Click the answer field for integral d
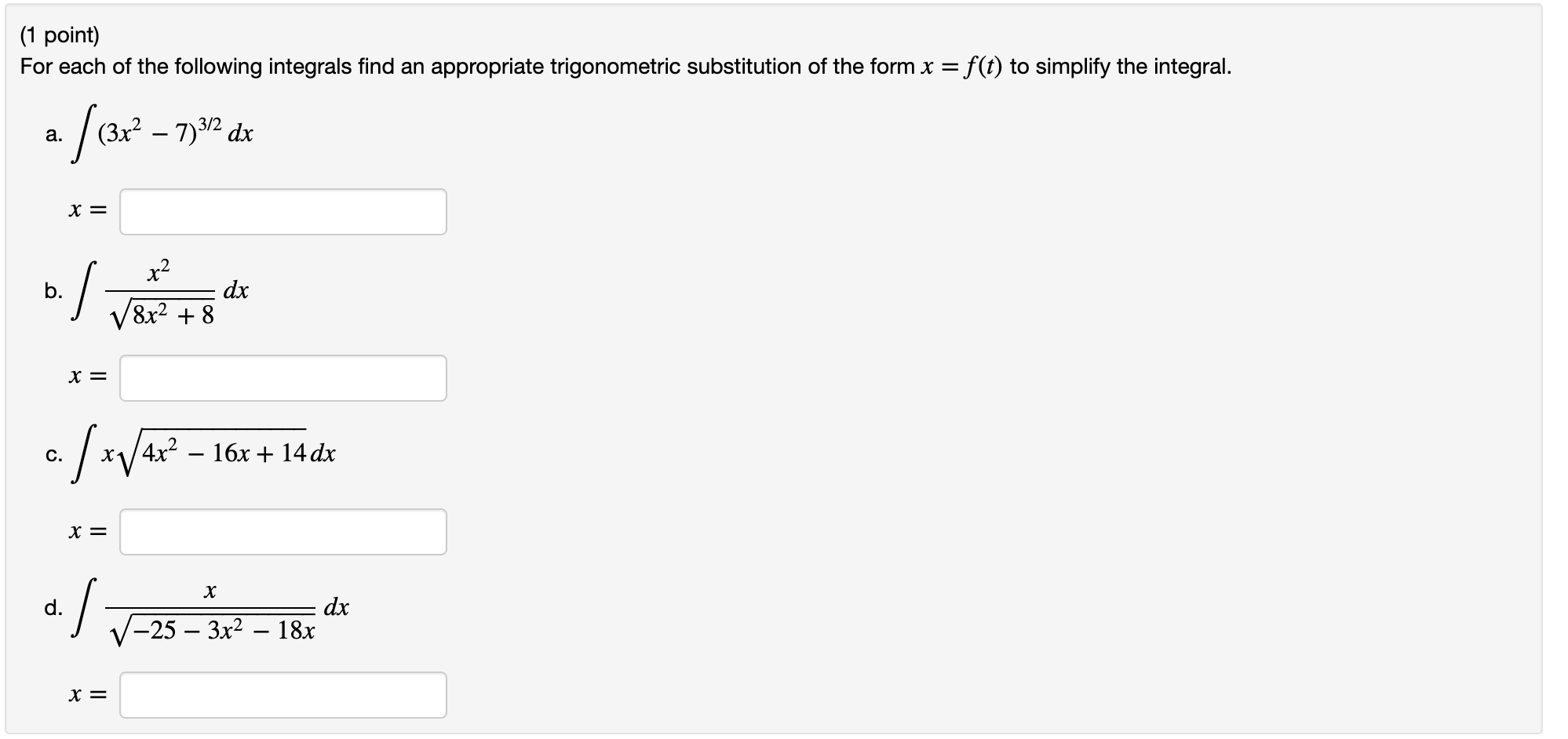Image resolution: width=1568 pixels, height=739 pixels. coord(283,695)
